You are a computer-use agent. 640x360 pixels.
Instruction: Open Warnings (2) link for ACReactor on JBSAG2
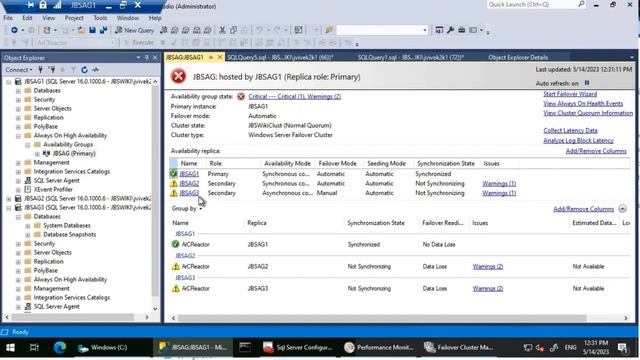tap(488, 267)
